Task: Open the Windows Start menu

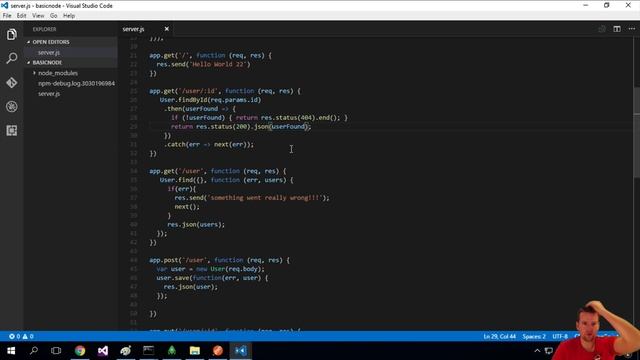Action: tap(11, 351)
